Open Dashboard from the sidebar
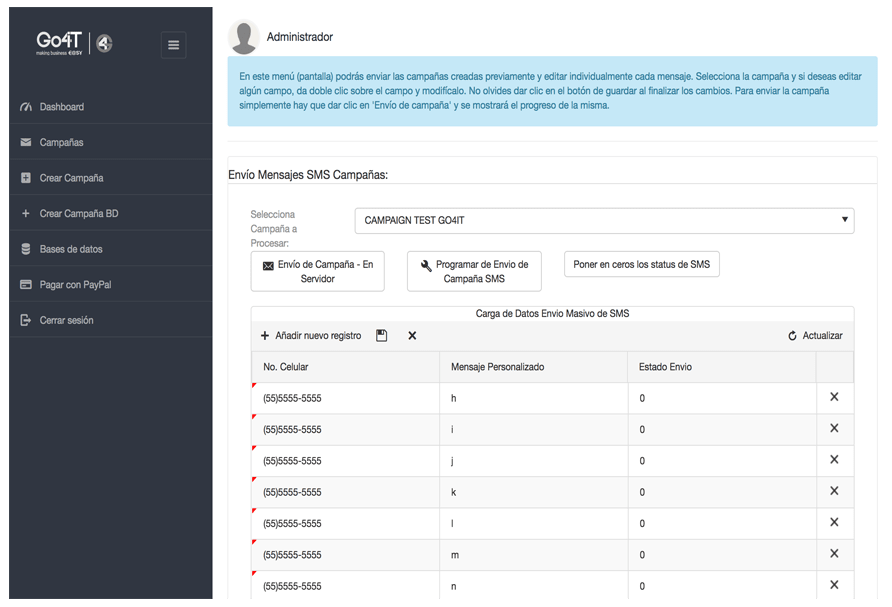The width and height of the screenshot is (892, 607). 61,107
